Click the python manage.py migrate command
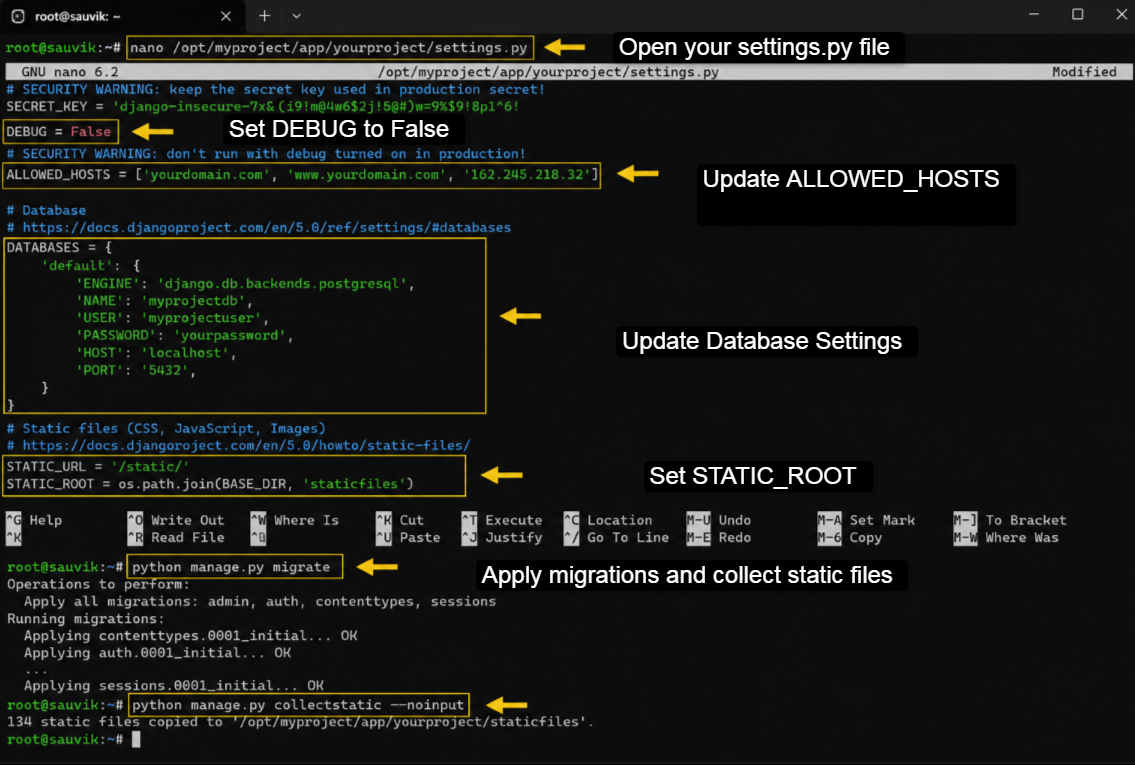The height and width of the screenshot is (765, 1135). point(231,567)
